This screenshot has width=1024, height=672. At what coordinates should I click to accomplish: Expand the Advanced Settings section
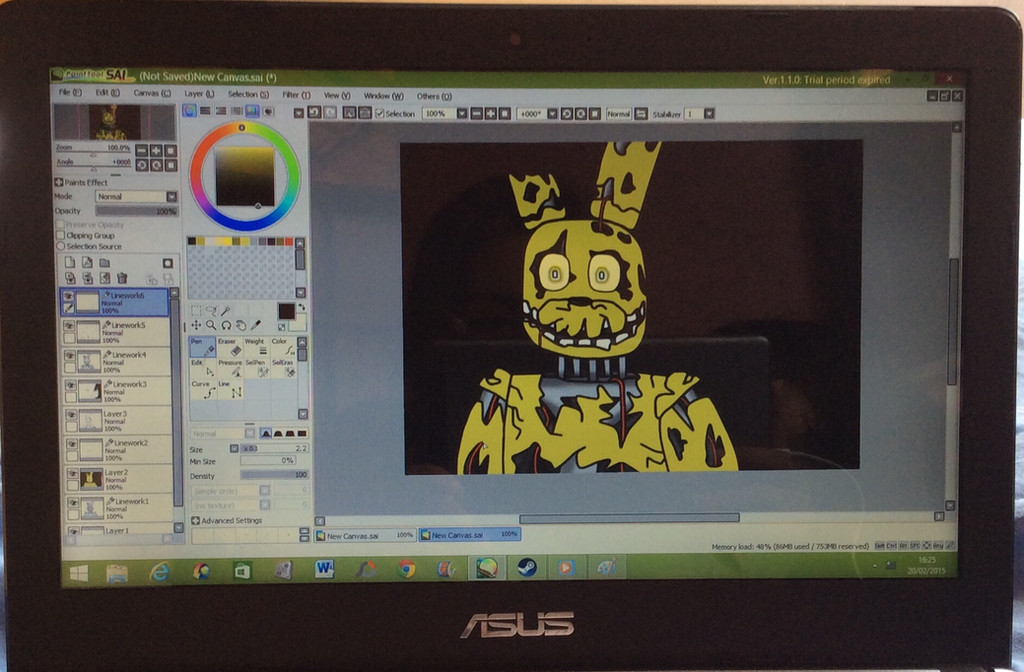195,520
